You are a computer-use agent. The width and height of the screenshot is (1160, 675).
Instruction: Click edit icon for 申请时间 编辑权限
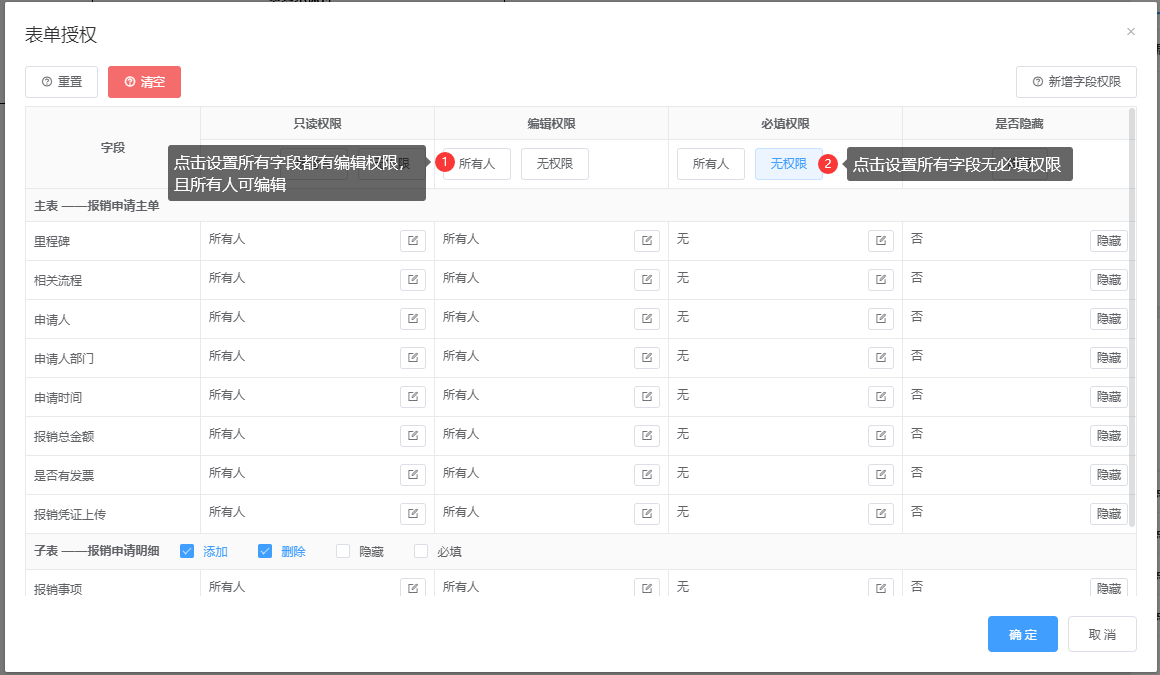[x=646, y=397]
